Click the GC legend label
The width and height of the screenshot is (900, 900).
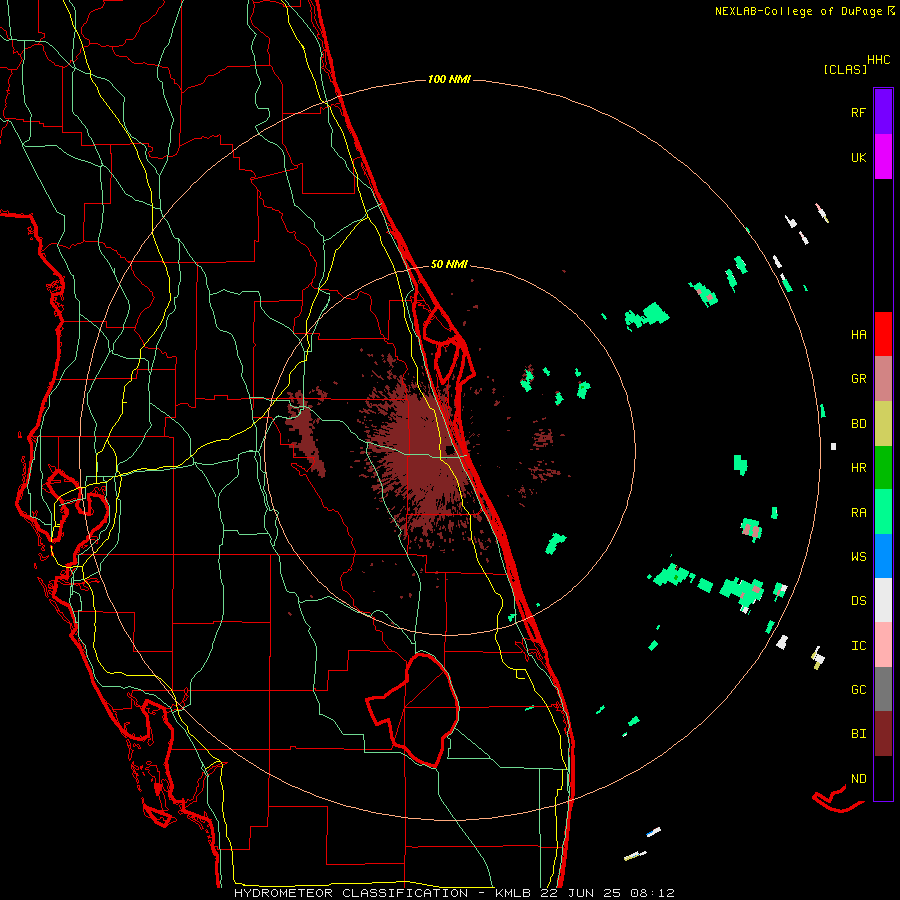pyautogui.click(x=858, y=689)
